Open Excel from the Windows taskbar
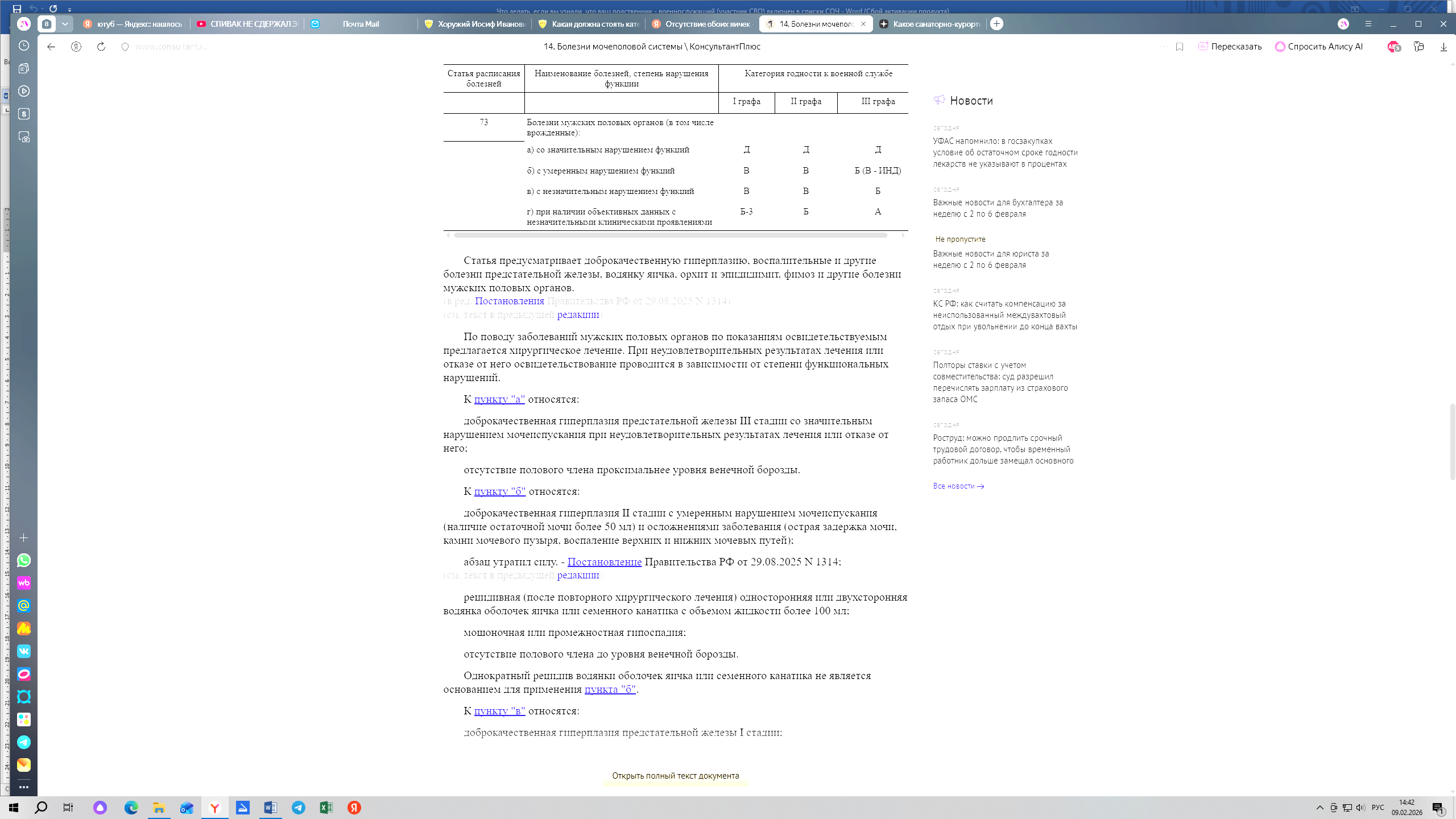 [x=326, y=808]
